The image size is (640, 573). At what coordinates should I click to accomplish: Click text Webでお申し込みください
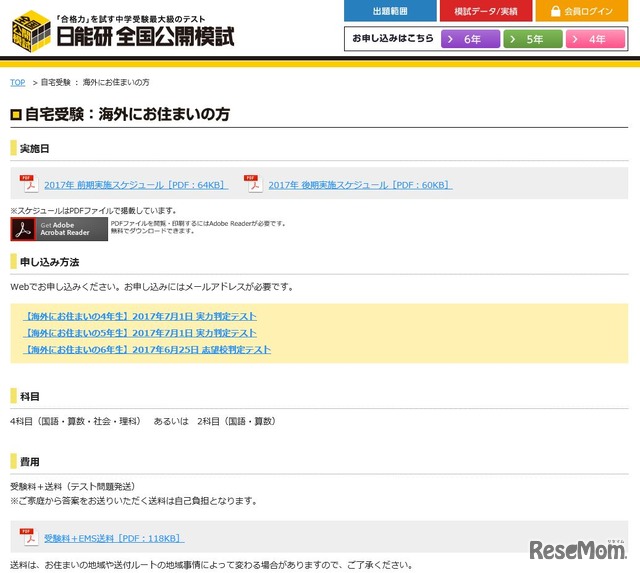coord(66,287)
